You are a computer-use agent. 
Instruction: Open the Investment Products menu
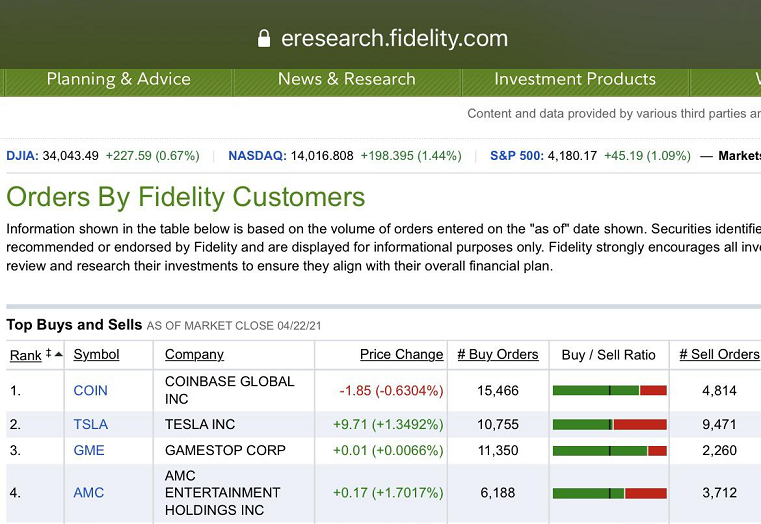coord(575,79)
